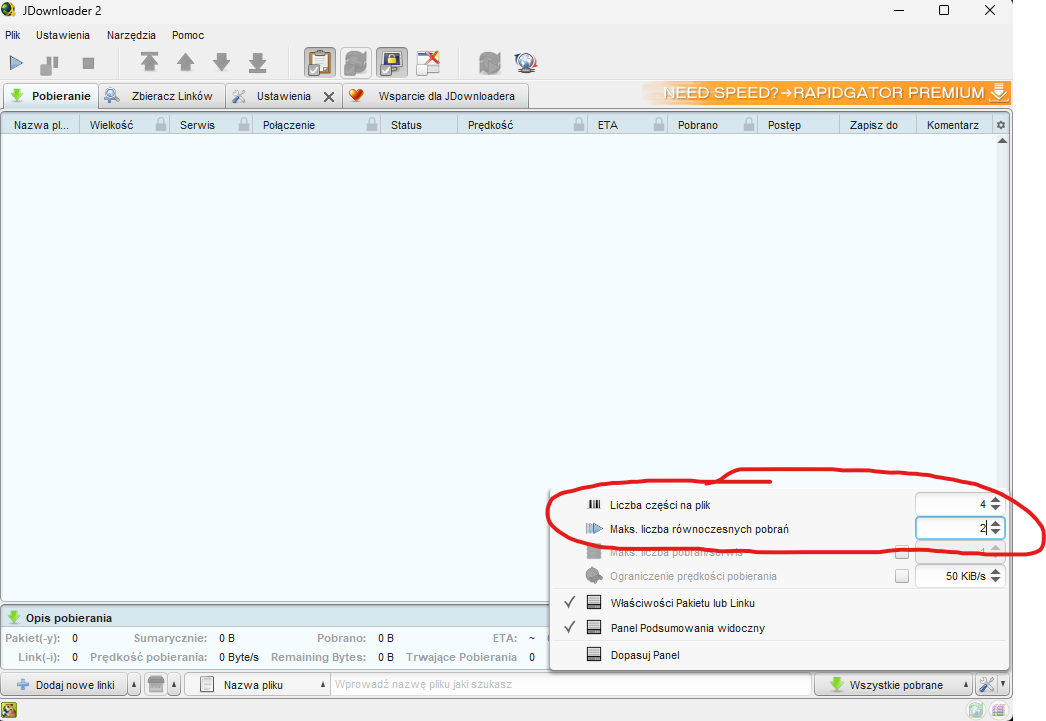Toggle premium accounts icon with the padlock
Viewport: 1046px width, 721px height.
click(x=392, y=63)
